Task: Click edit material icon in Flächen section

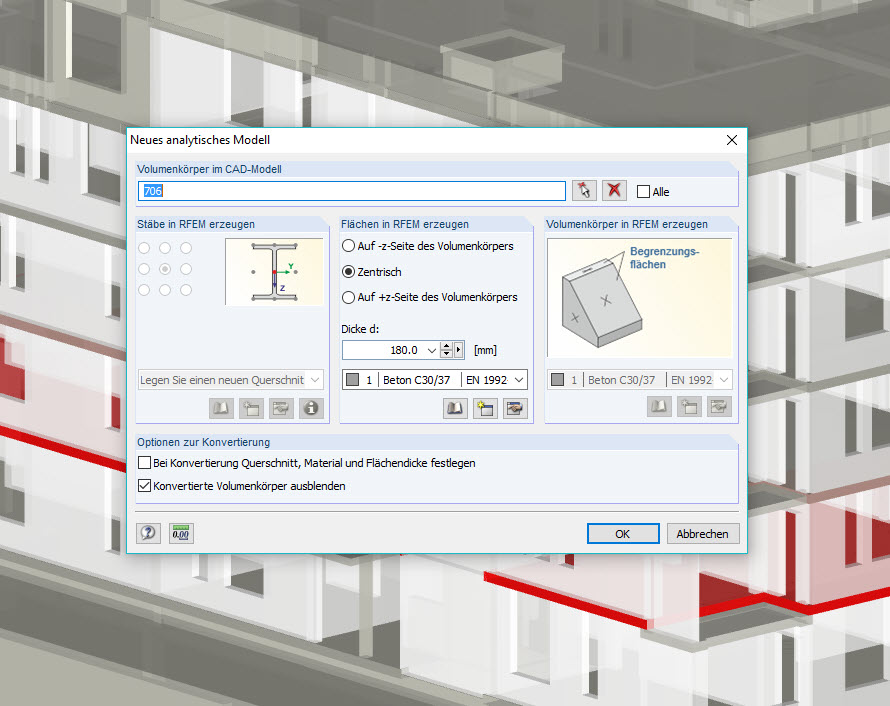Action: [515, 408]
